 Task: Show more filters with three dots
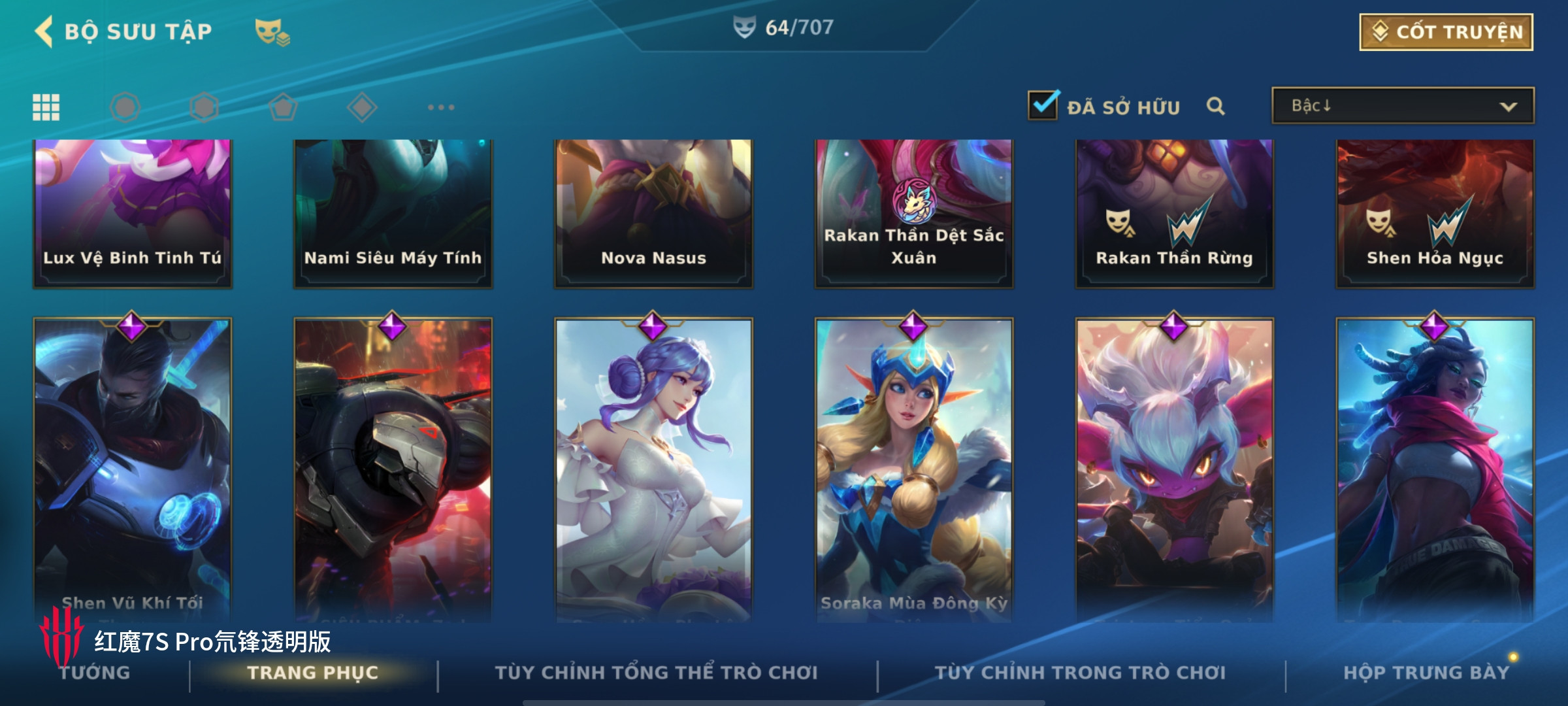pyautogui.click(x=441, y=107)
